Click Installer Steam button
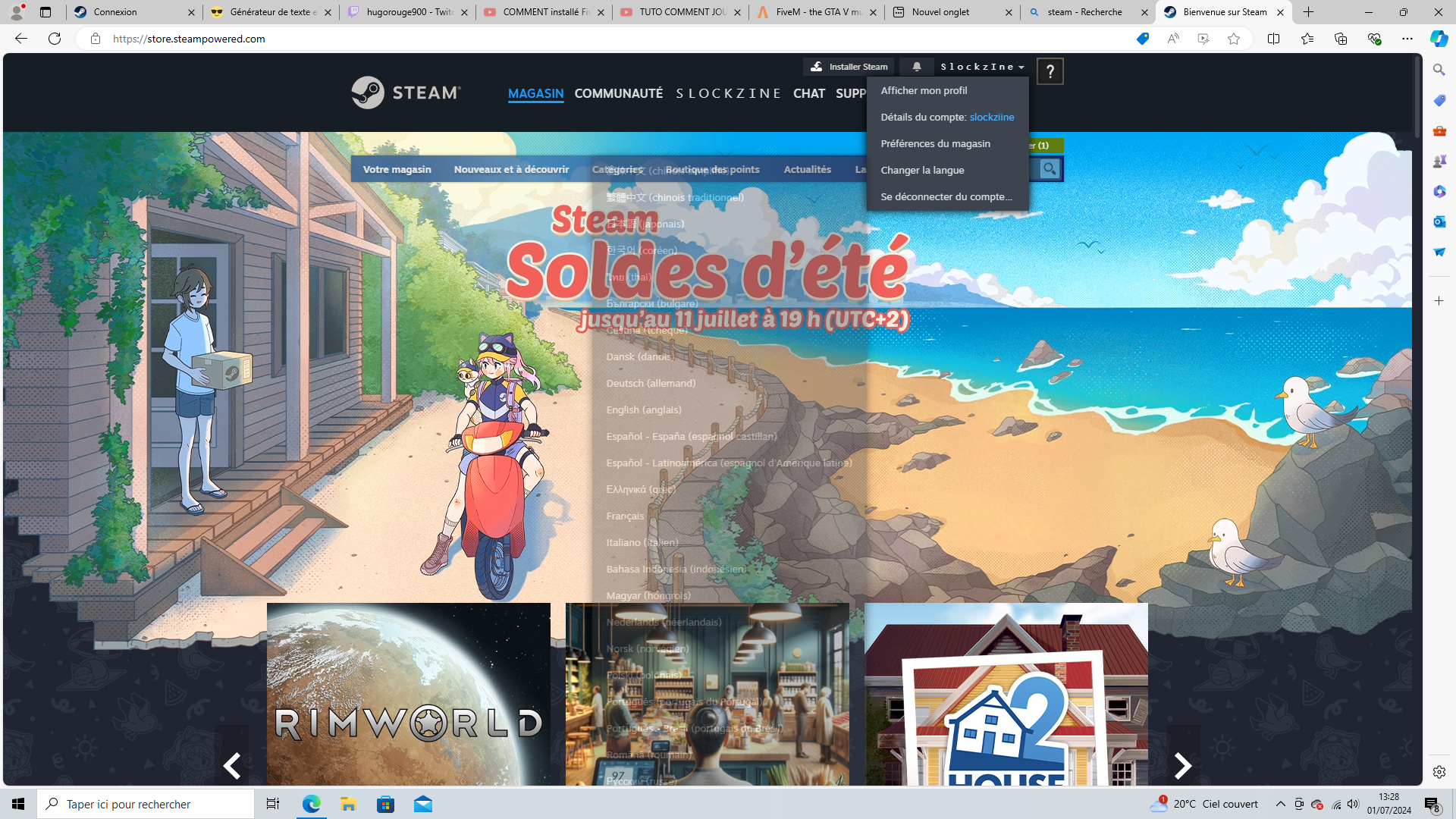This screenshot has height=819, width=1456. click(x=849, y=67)
